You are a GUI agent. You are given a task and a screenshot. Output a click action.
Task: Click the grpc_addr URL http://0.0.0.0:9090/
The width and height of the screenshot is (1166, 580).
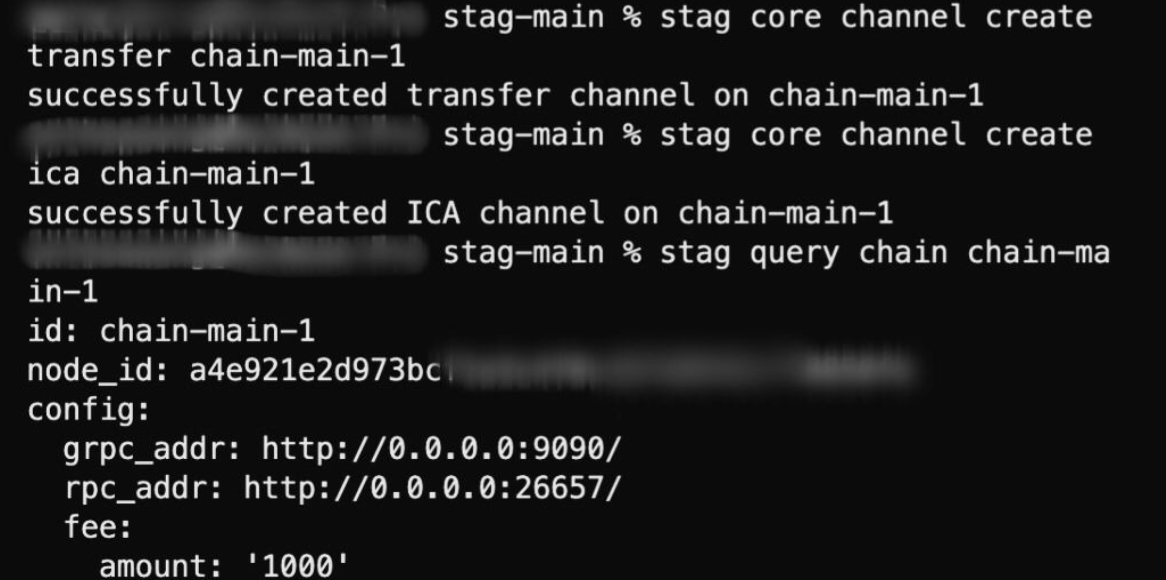[442, 449]
